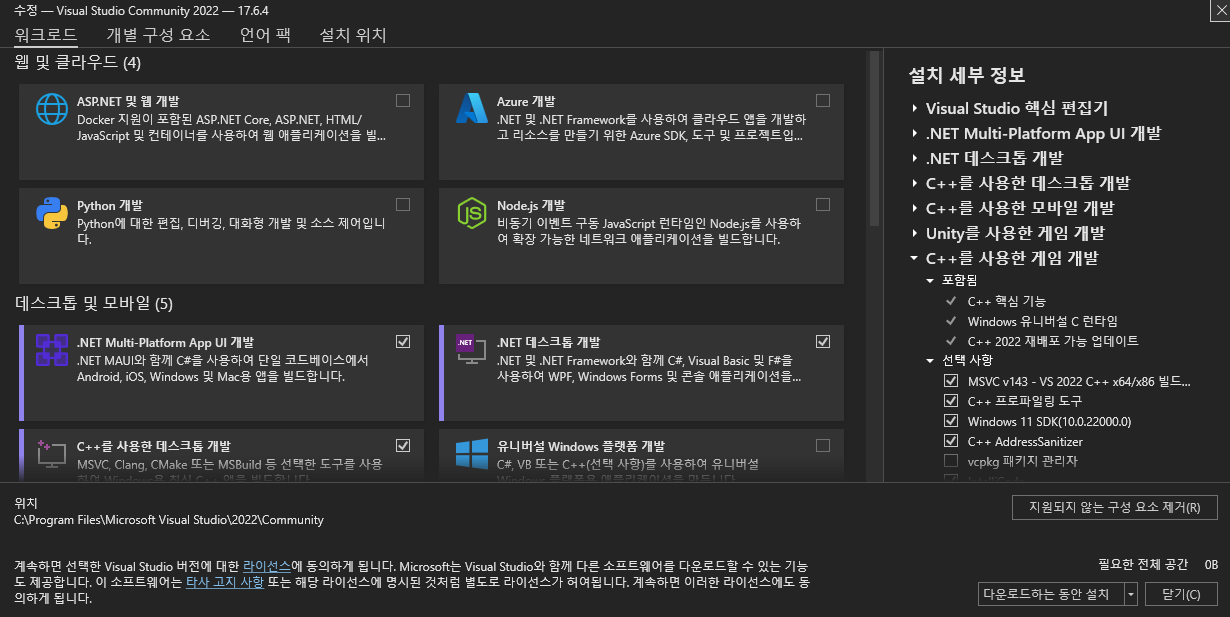Click the 데스크톱 및 모바일 (5) heading
The image size is (1230, 617).
93,303
